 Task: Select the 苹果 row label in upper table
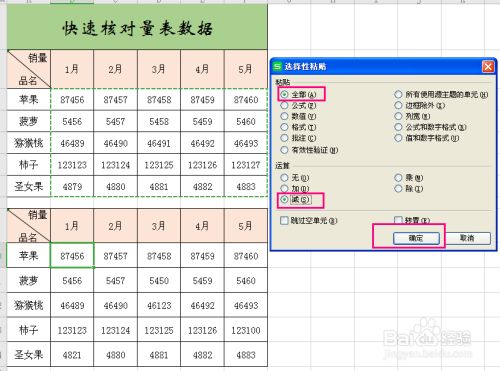(29, 100)
